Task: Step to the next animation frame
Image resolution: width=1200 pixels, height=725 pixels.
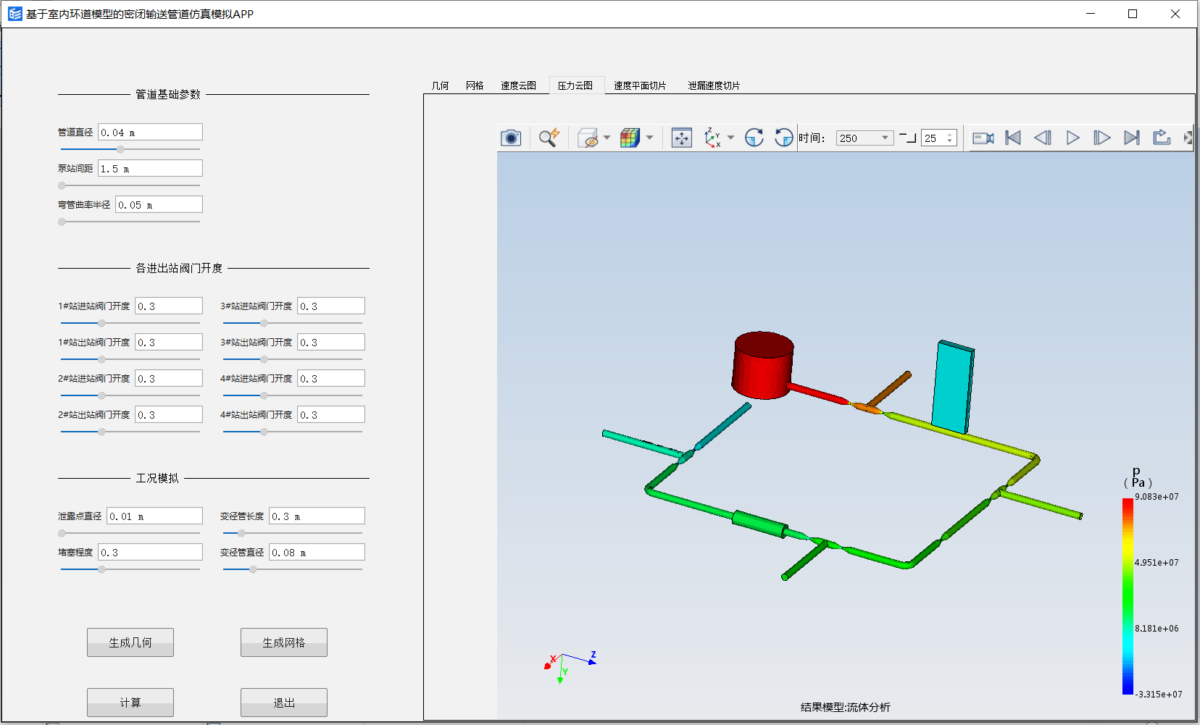Action: [x=1102, y=138]
